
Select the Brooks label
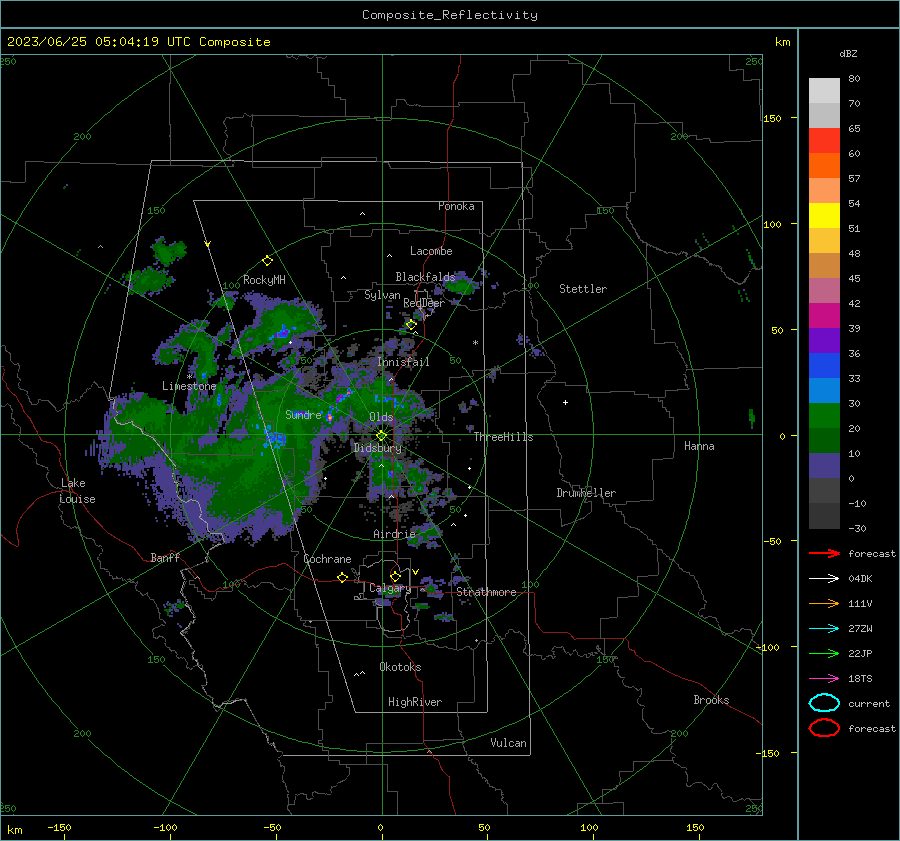[x=711, y=700]
